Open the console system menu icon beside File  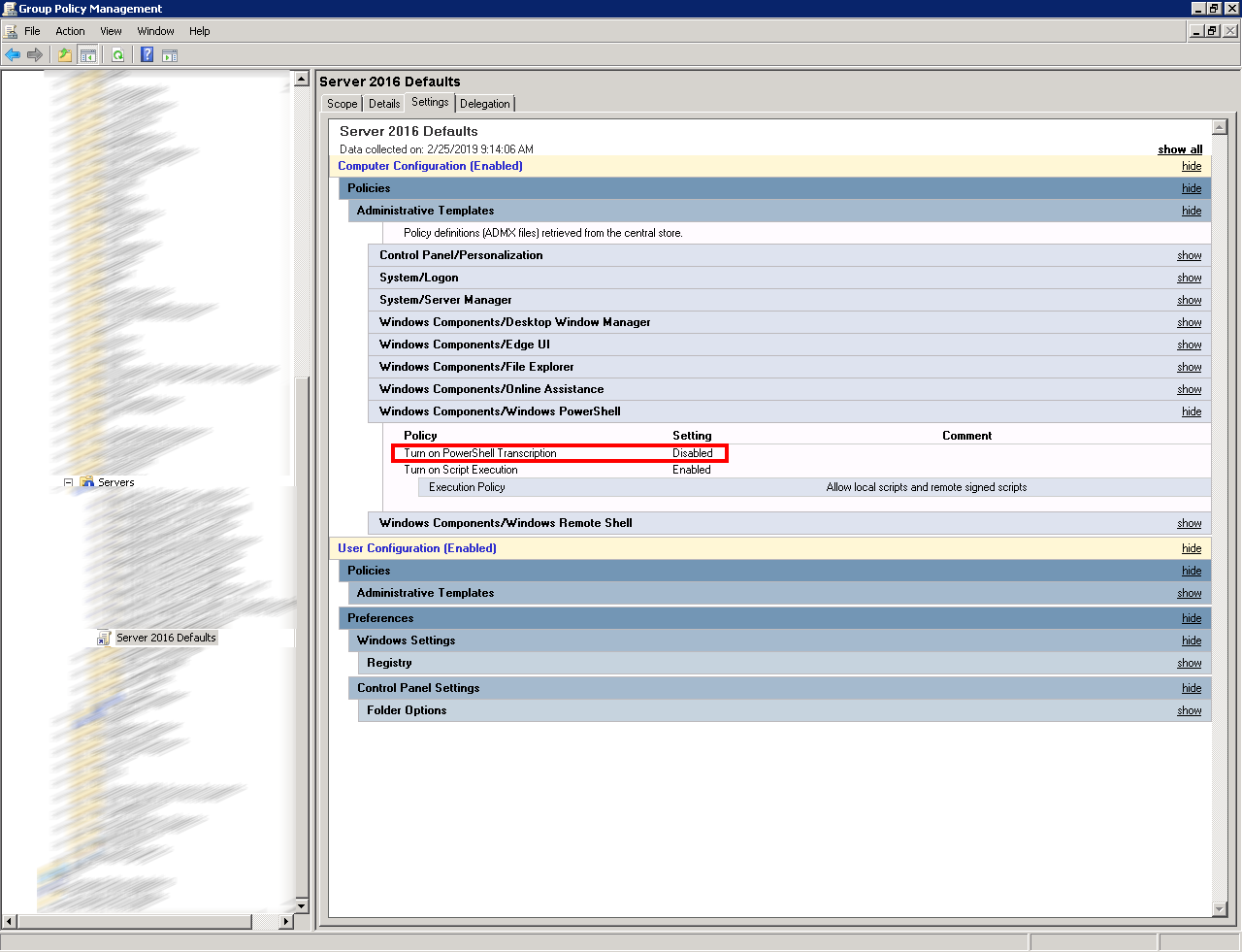pyautogui.click(x=11, y=31)
